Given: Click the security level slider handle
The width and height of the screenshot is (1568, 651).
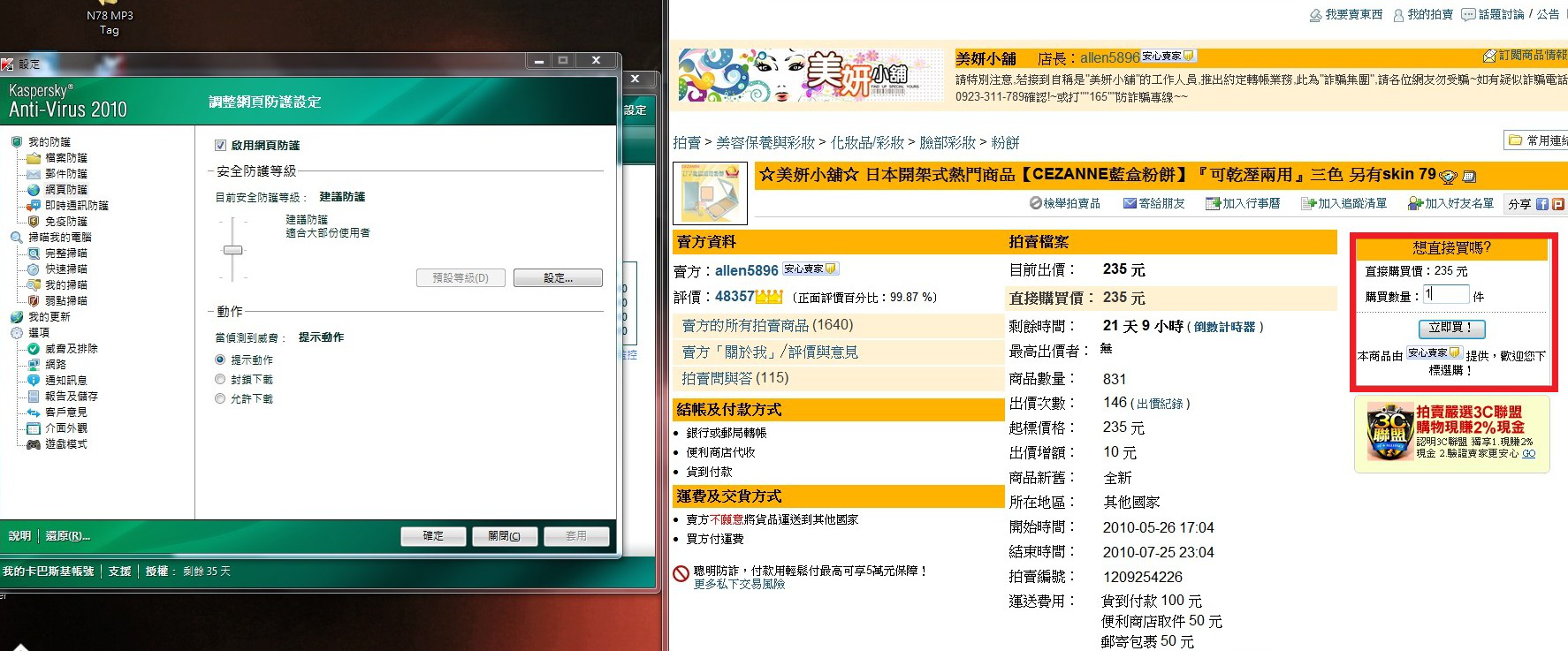Looking at the screenshot, I should coord(232,250).
